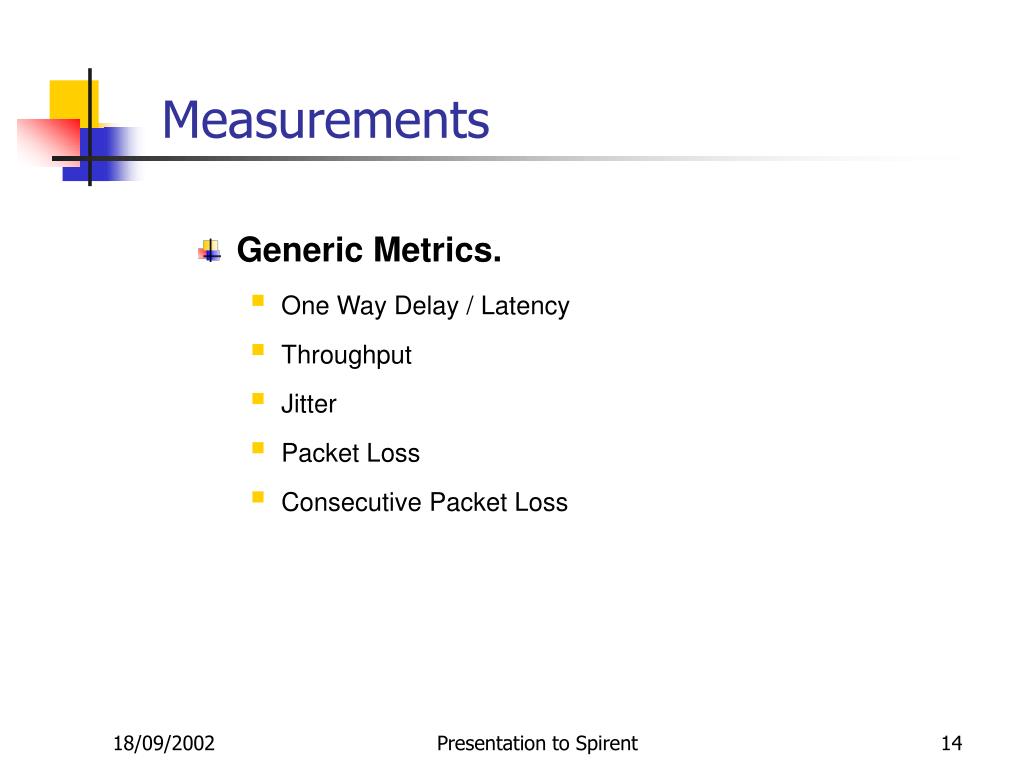
Task: Click the yellow bullet beside Consecutive Packet Loss
Action: tap(258, 498)
